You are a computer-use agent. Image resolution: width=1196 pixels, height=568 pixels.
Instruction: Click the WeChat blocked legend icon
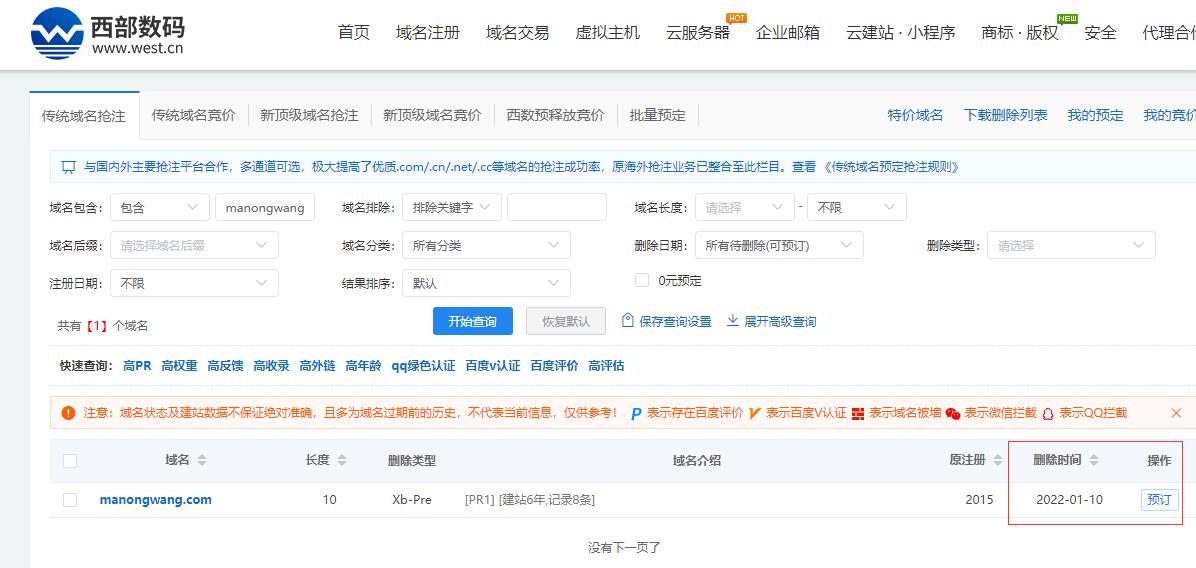pyautogui.click(x=953, y=413)
